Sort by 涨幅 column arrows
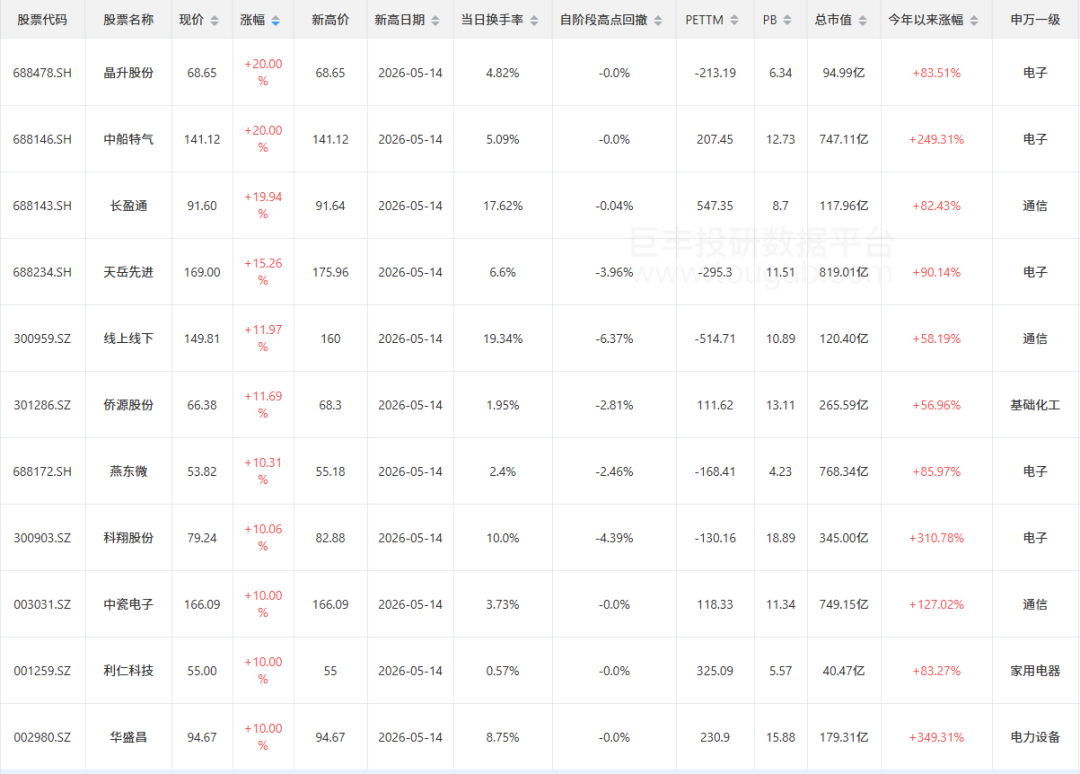Image resolution: width=1080 pixels, height=774 pixels. tap(276, 21)
